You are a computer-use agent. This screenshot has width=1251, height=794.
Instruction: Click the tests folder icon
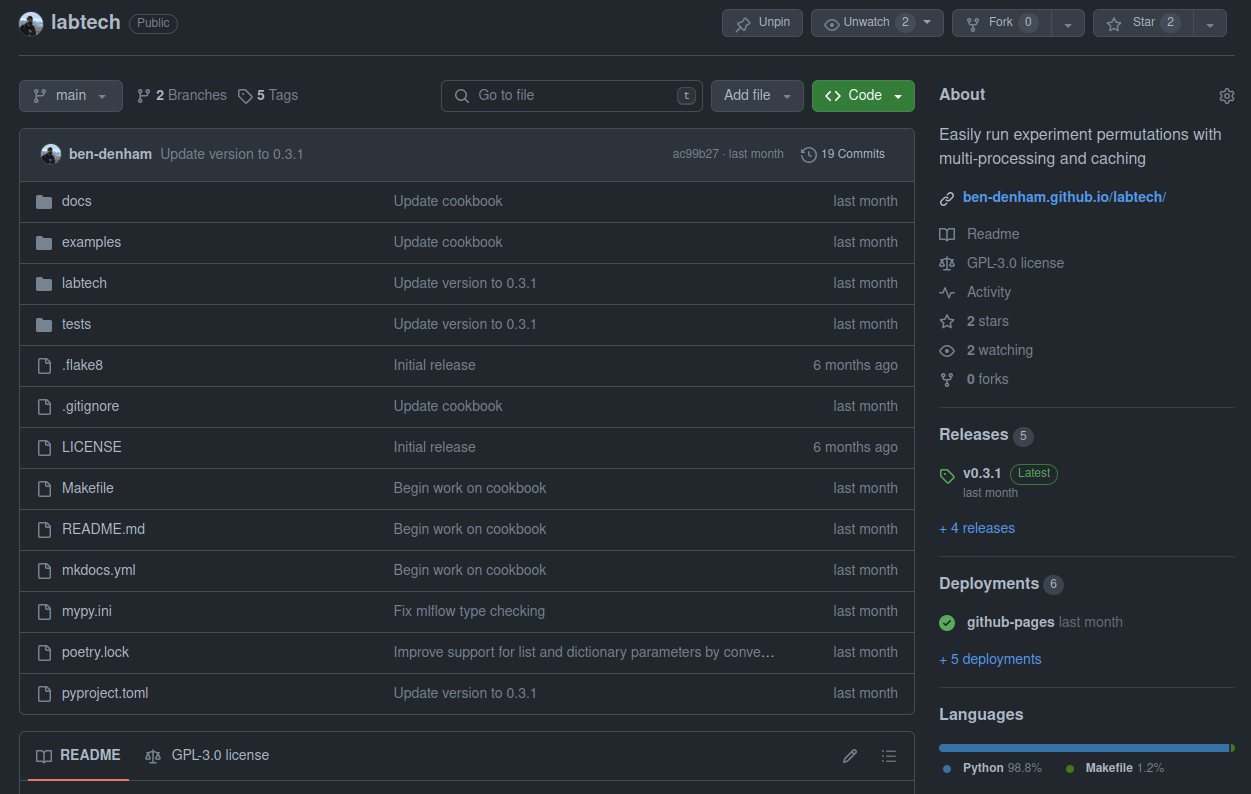coord(44,325)
